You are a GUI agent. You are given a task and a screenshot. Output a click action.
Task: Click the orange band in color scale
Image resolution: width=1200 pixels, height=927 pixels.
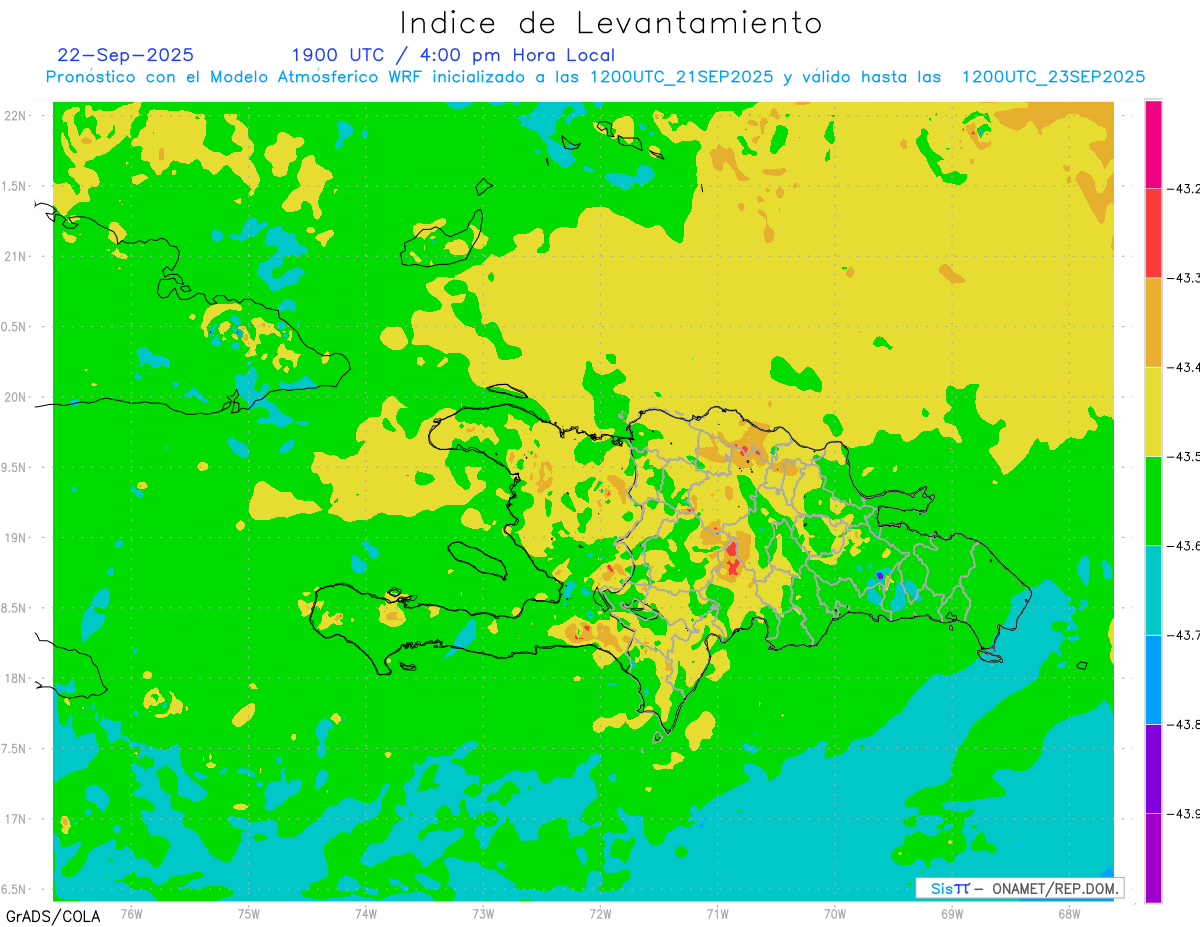pyautogui.click(x=1153, y=322)
